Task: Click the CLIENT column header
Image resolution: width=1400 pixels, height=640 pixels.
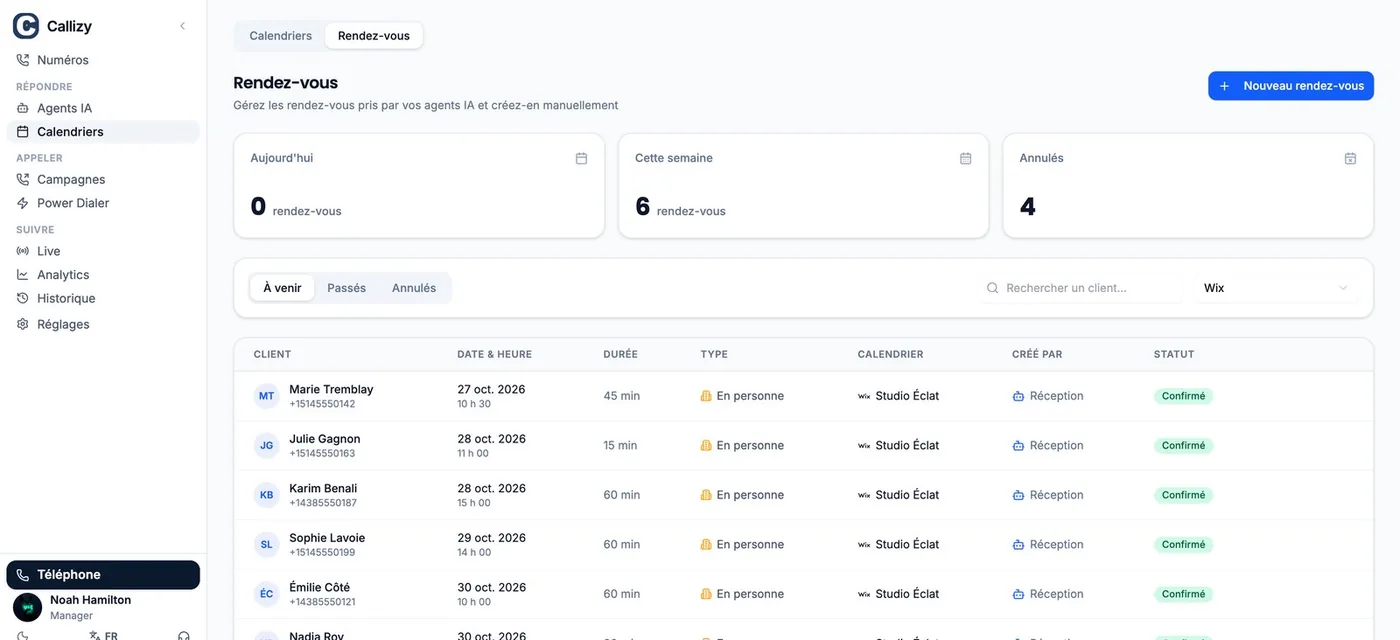Action: [273, 354]
